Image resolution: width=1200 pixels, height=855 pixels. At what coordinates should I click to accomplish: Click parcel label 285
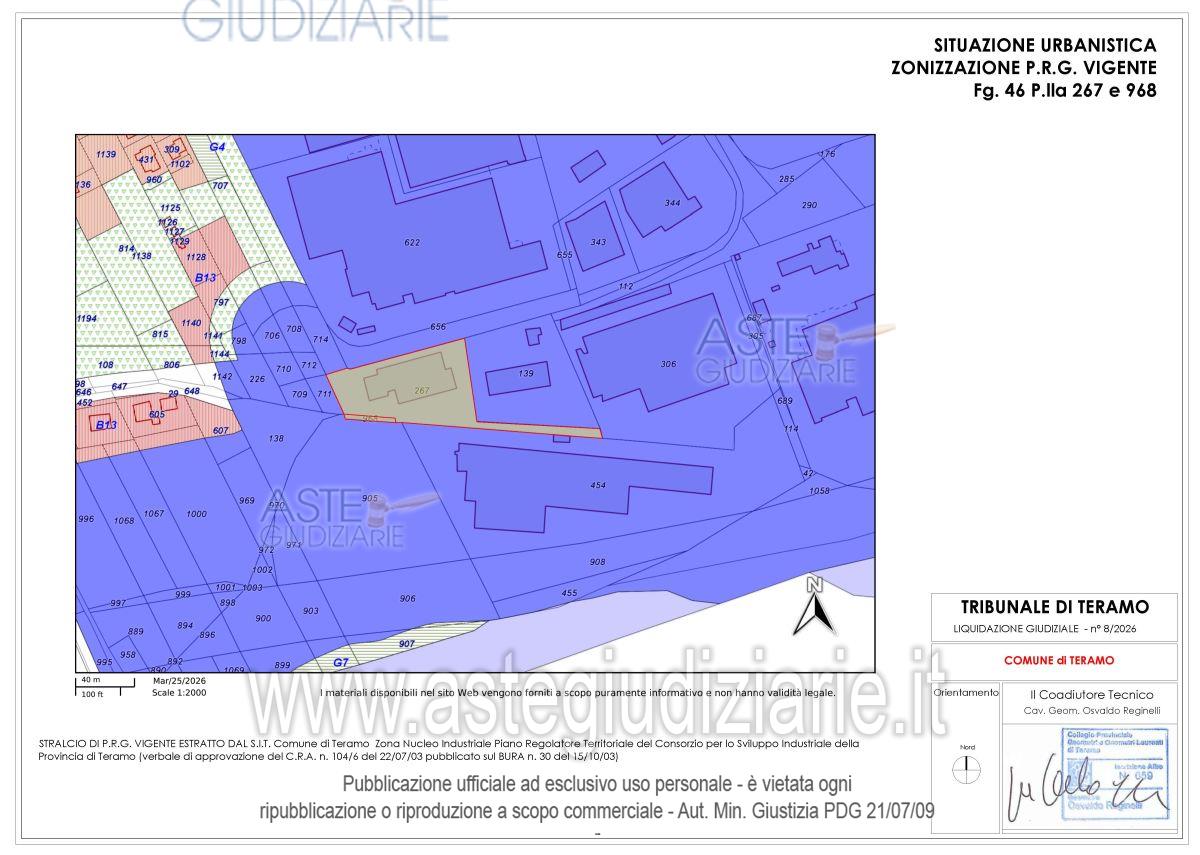pyautogui.click(x=786, y=178)
